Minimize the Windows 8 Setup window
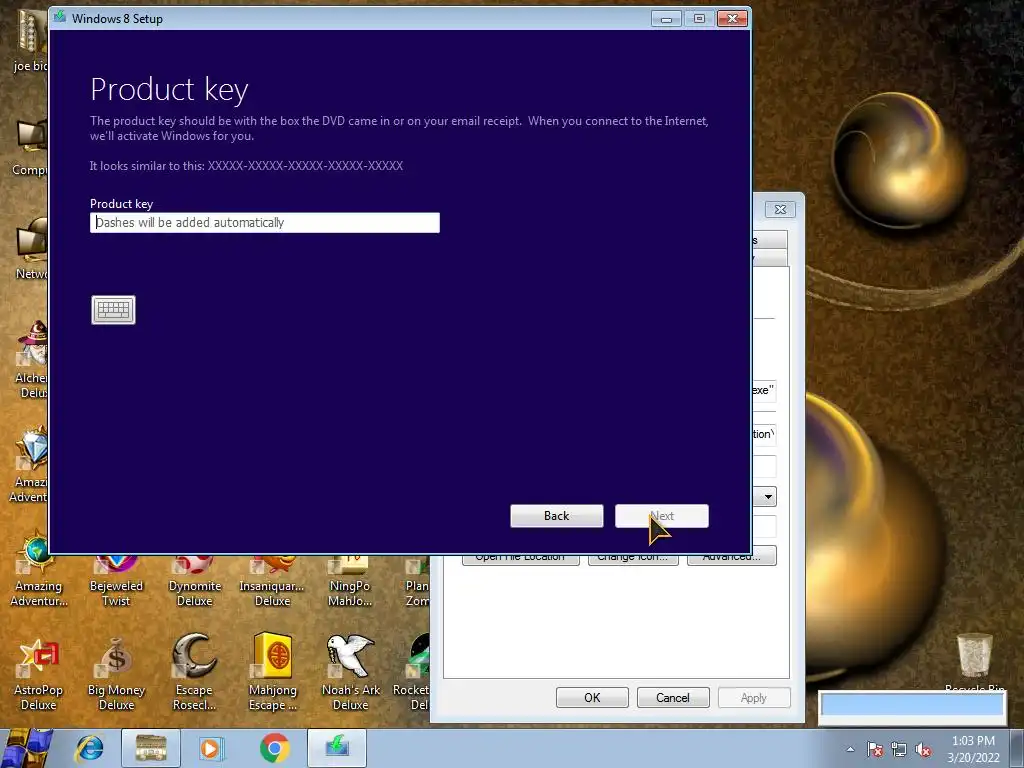This screenshot has width=1024, height=768. click(x=666, y=19)
